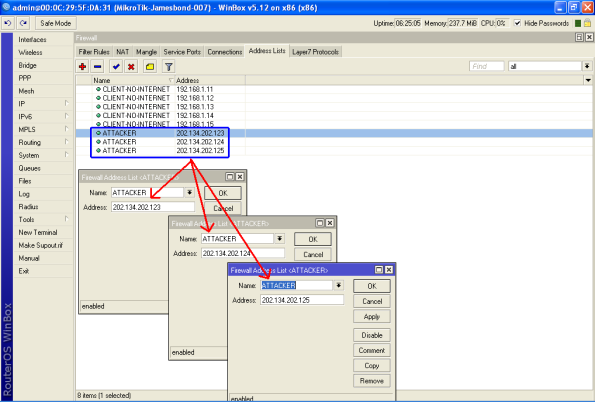Open the Filter funnel icon

click(168, 67)
